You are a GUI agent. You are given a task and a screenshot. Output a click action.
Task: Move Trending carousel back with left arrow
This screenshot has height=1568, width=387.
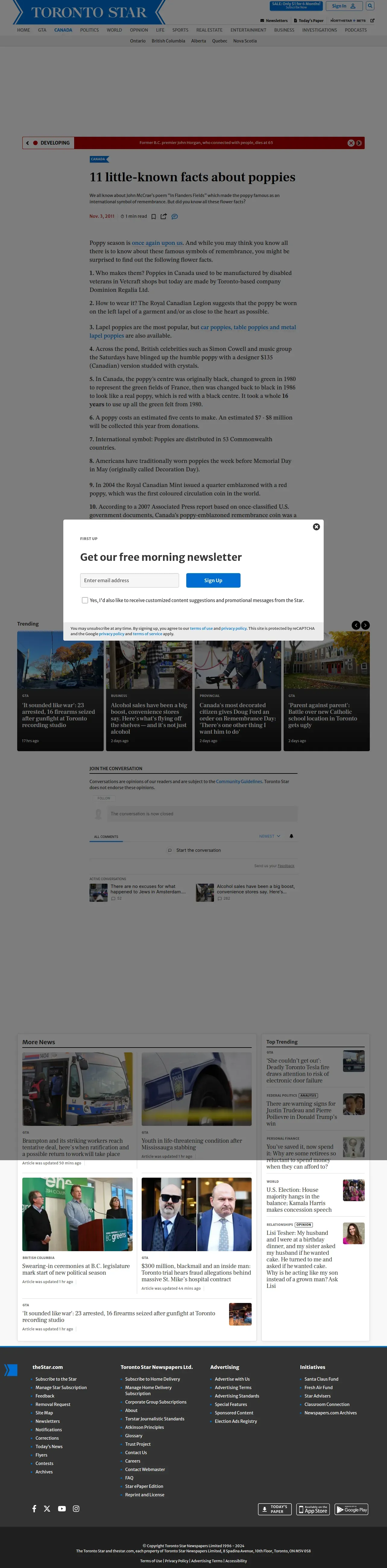tap(356, 625)
